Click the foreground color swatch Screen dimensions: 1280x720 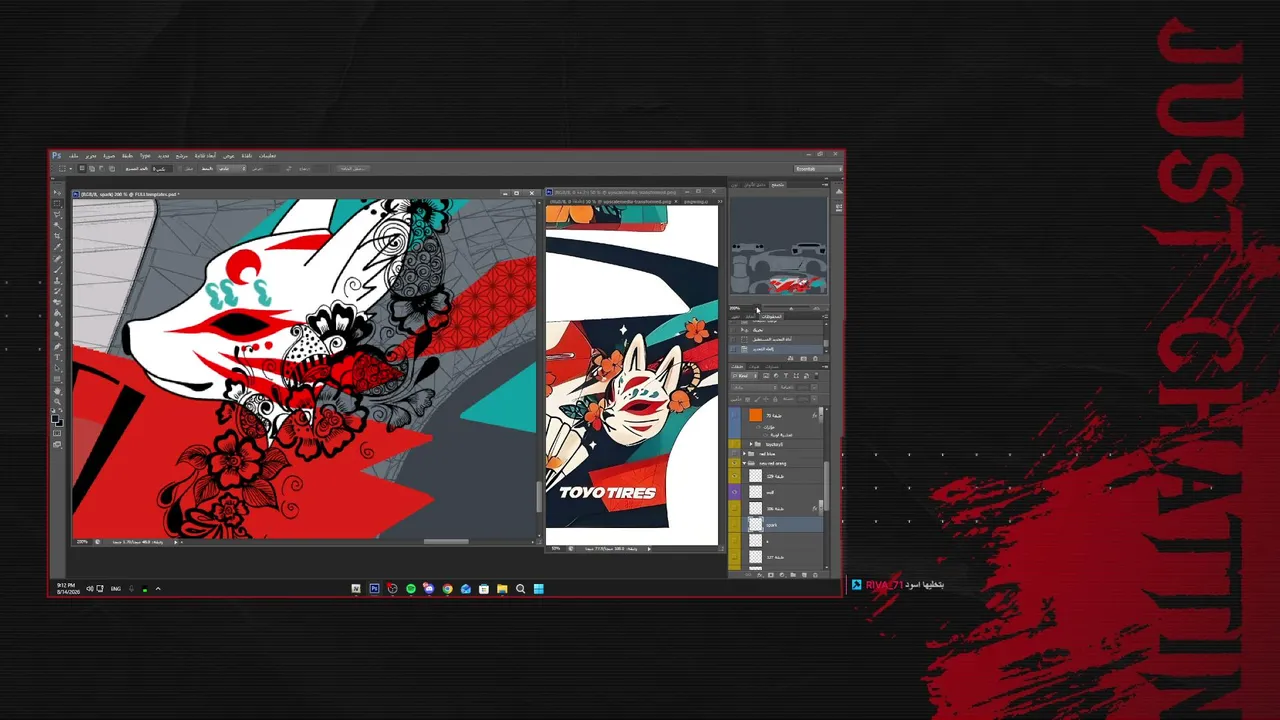click(x=55, y=419)
